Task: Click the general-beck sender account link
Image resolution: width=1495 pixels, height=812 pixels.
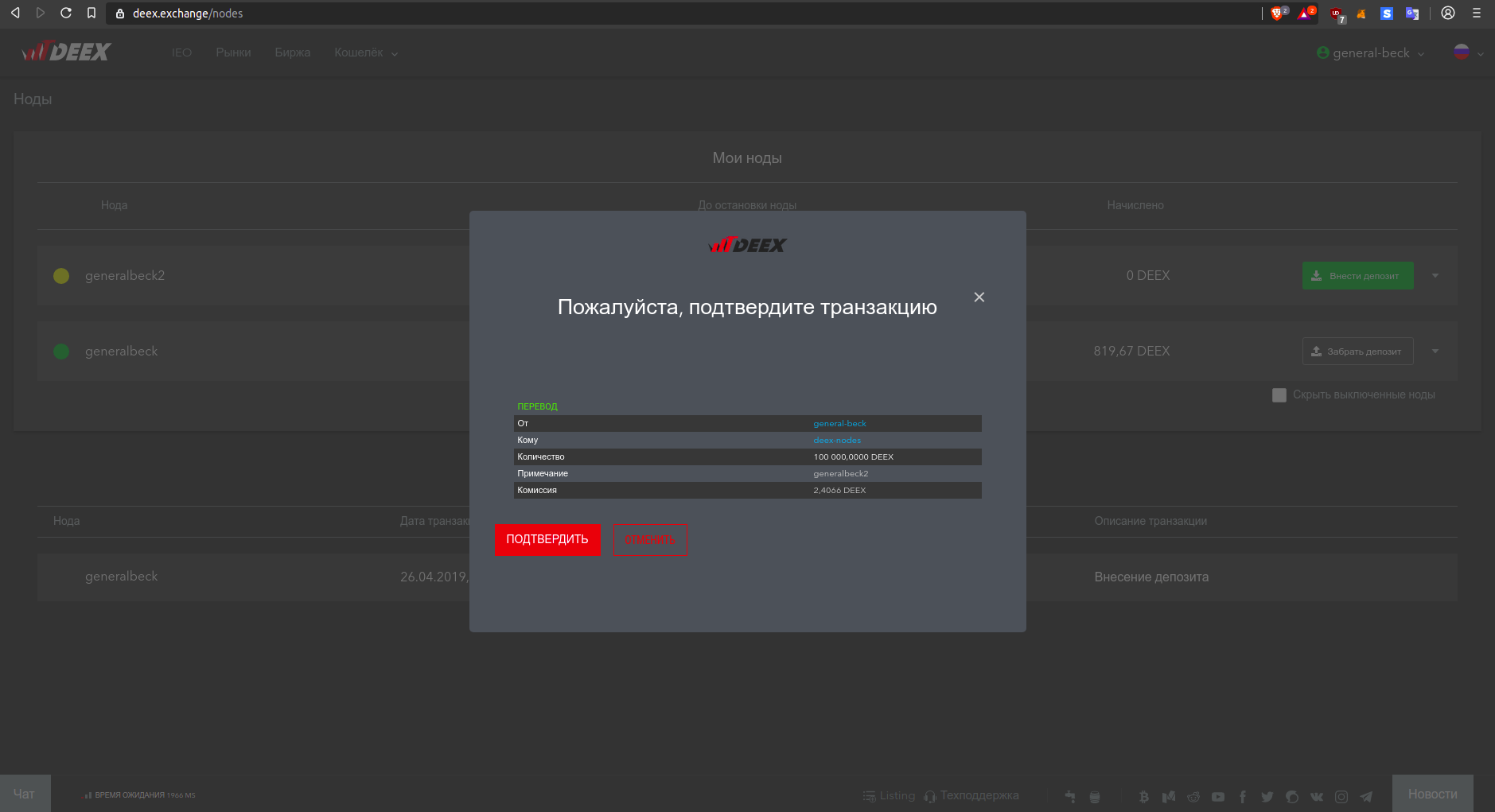Action: point(839,424)
